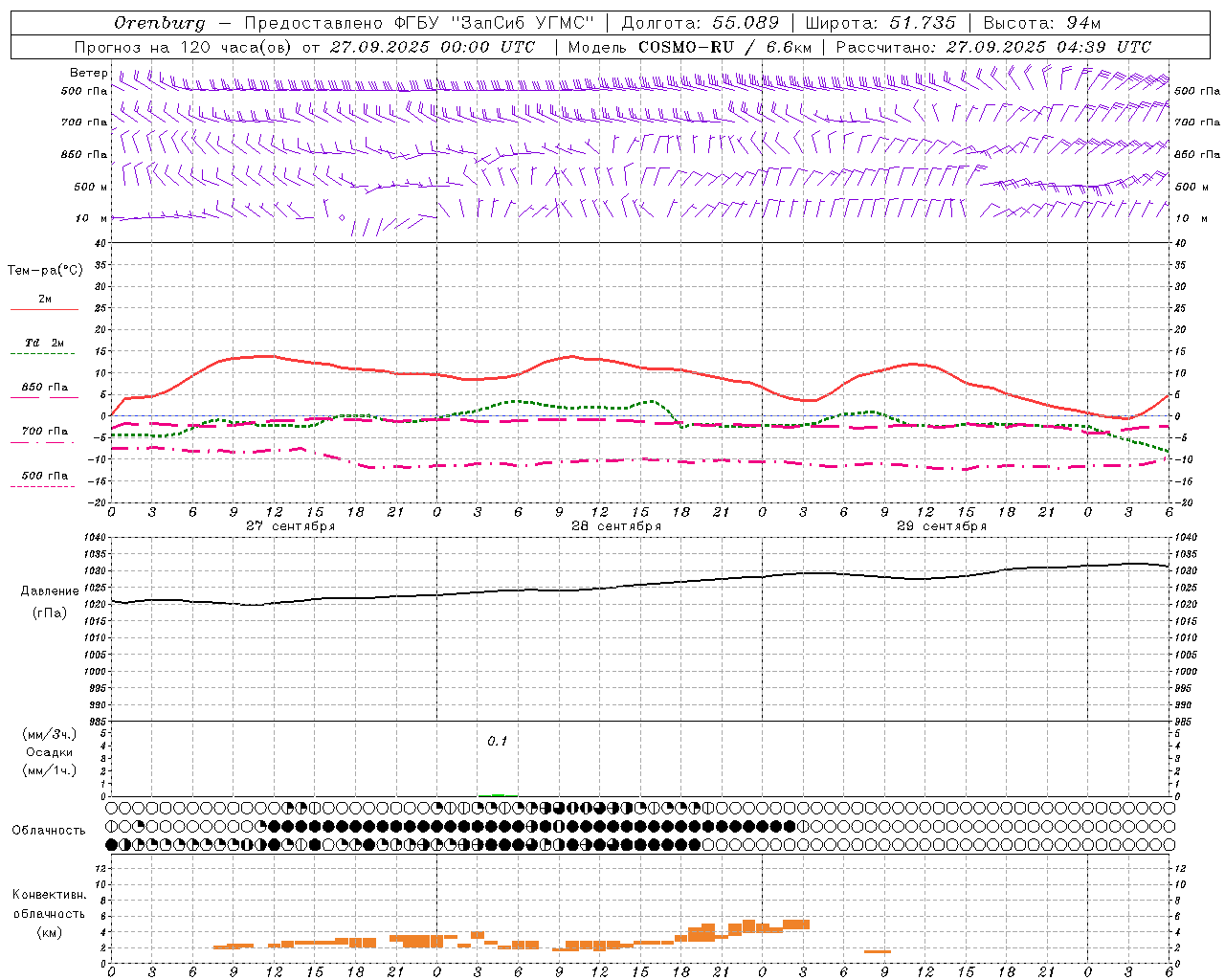Click the 'Тем-ра(°C)' temperature section label

45,271
